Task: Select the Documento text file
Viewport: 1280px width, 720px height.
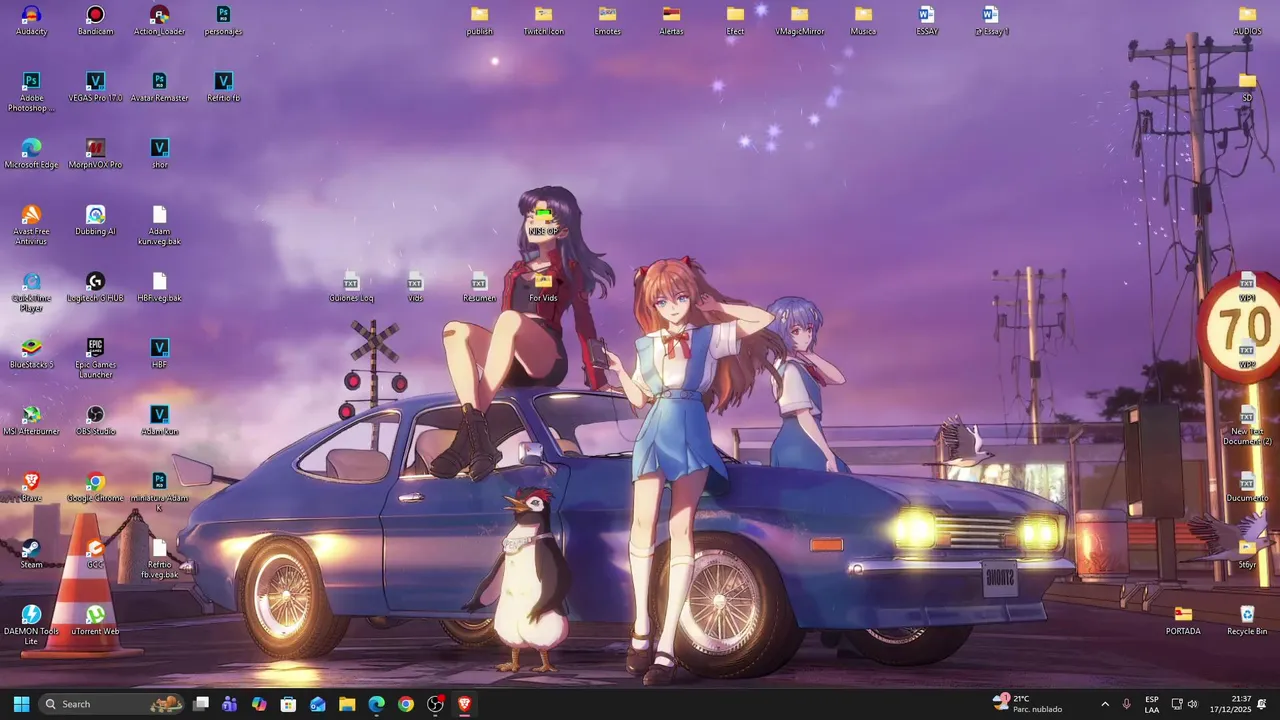Action: 1247,487
